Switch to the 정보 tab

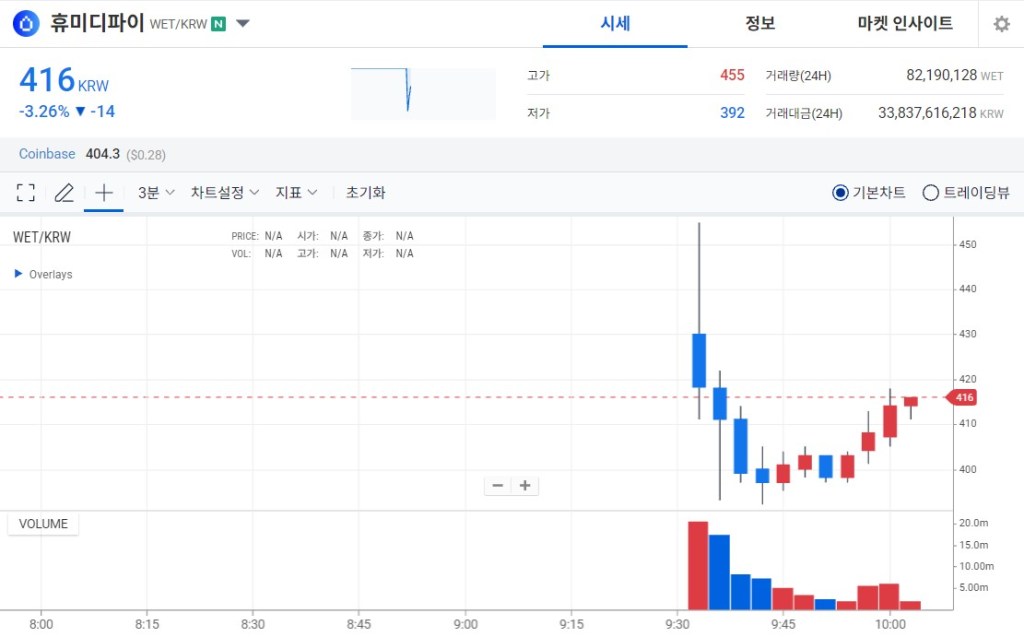[x=760, y=24]
